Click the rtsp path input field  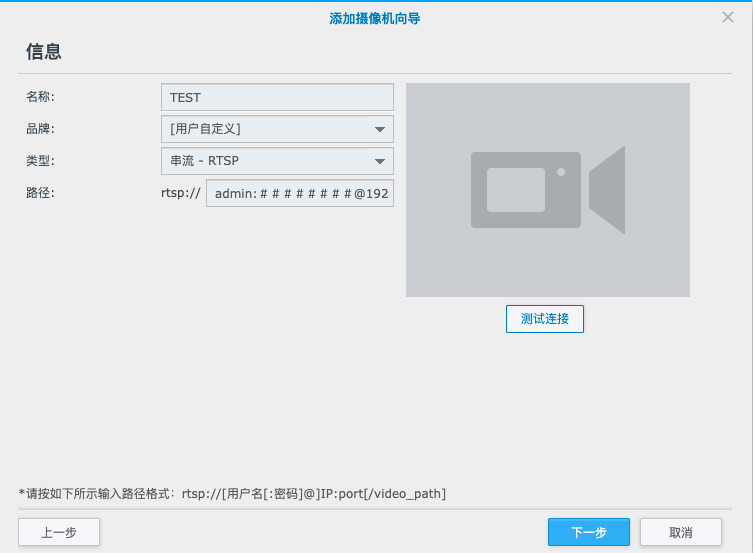(300, 193)
